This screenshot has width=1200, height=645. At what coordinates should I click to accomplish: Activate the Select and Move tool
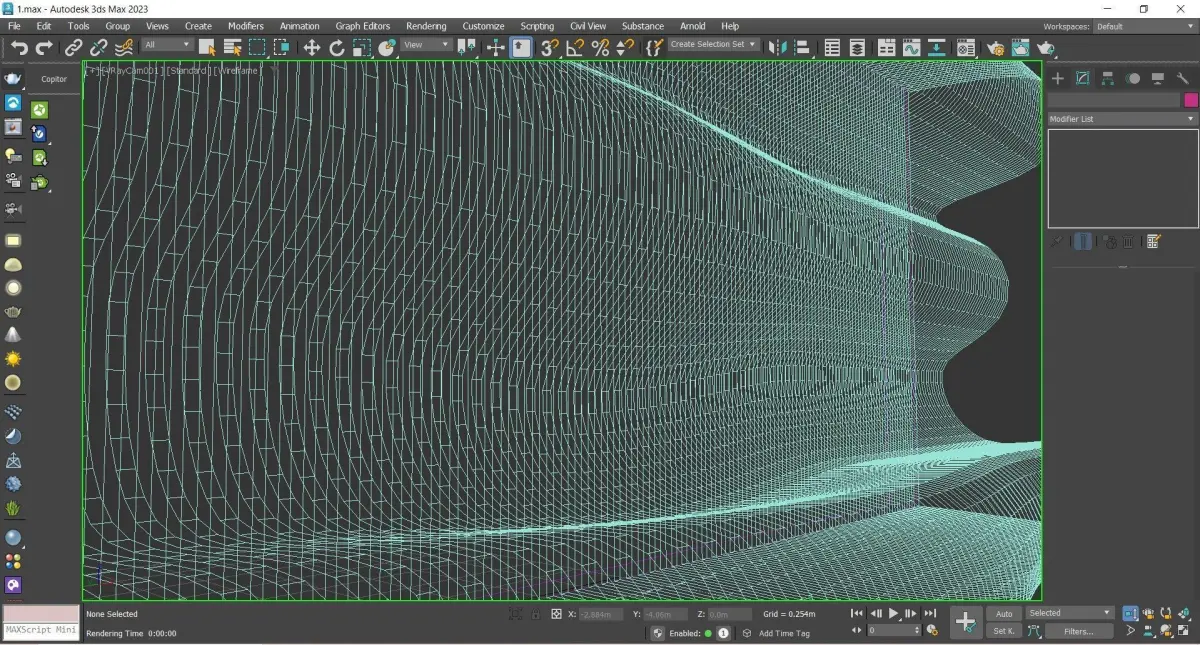(x=312, y=47)
